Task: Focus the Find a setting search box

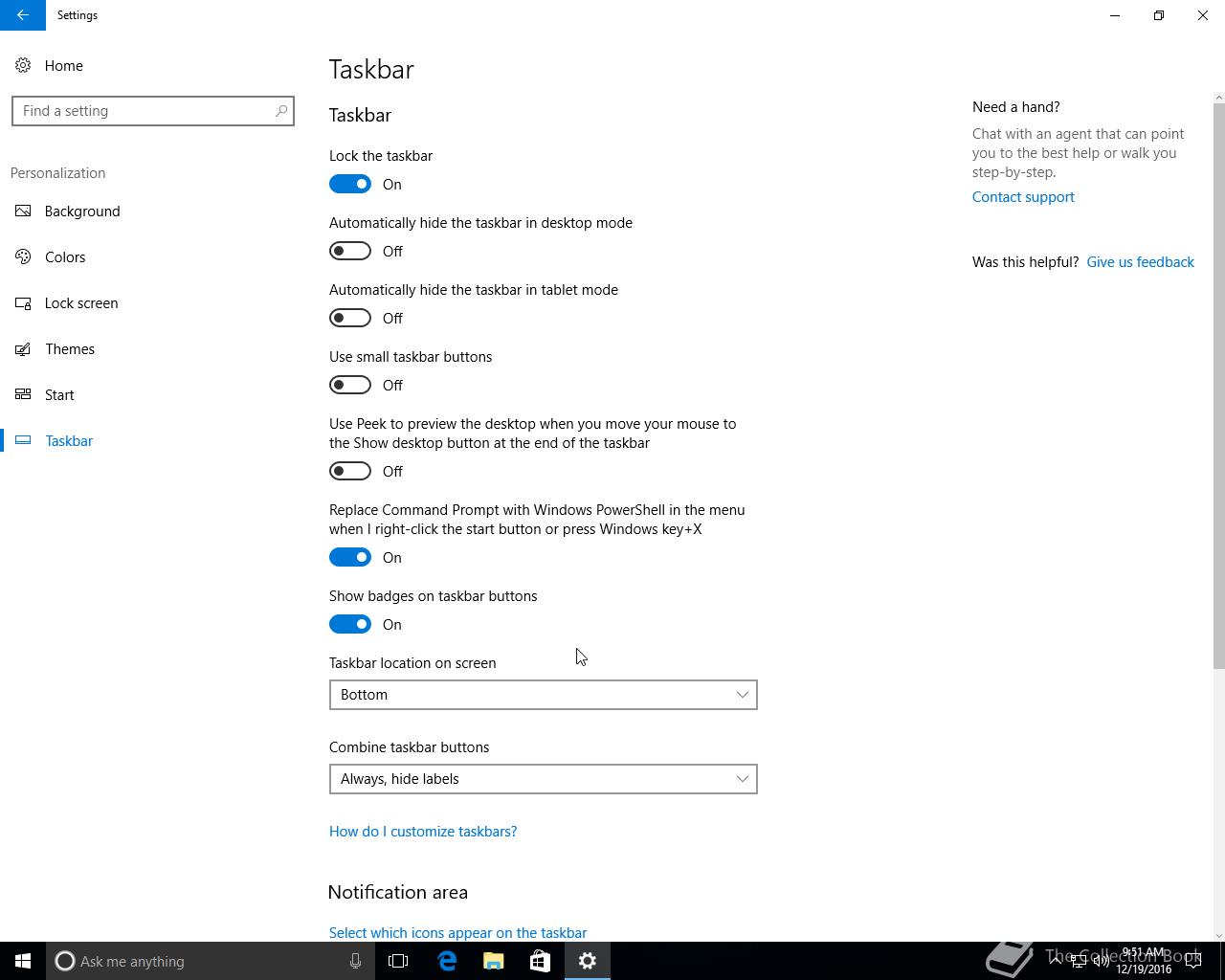Action: point(153,111)
